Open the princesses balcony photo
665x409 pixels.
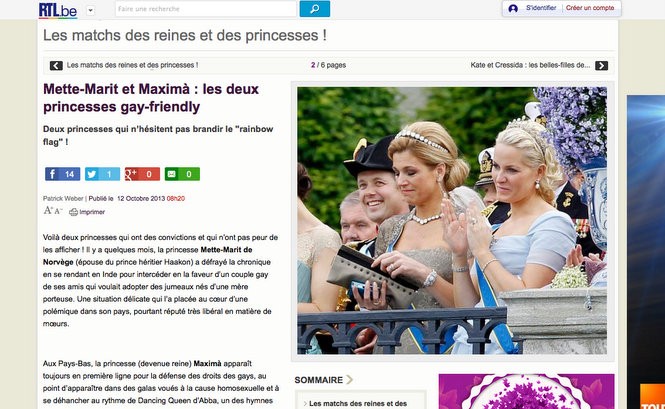click(452, 221)
